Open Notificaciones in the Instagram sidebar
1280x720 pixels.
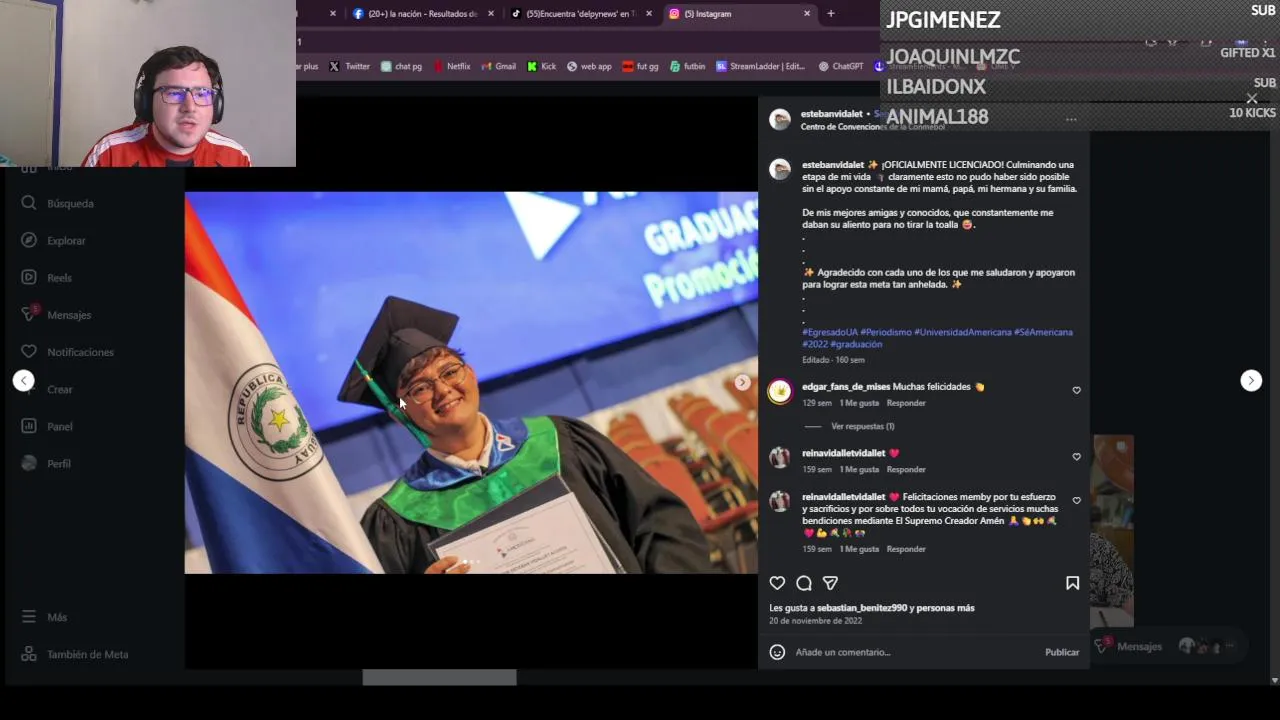pos(80,352)
